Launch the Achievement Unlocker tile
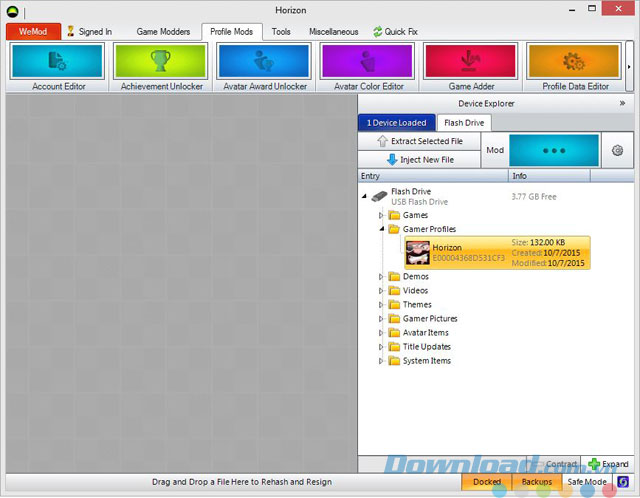The image size is (640, 498). point(160,61)
